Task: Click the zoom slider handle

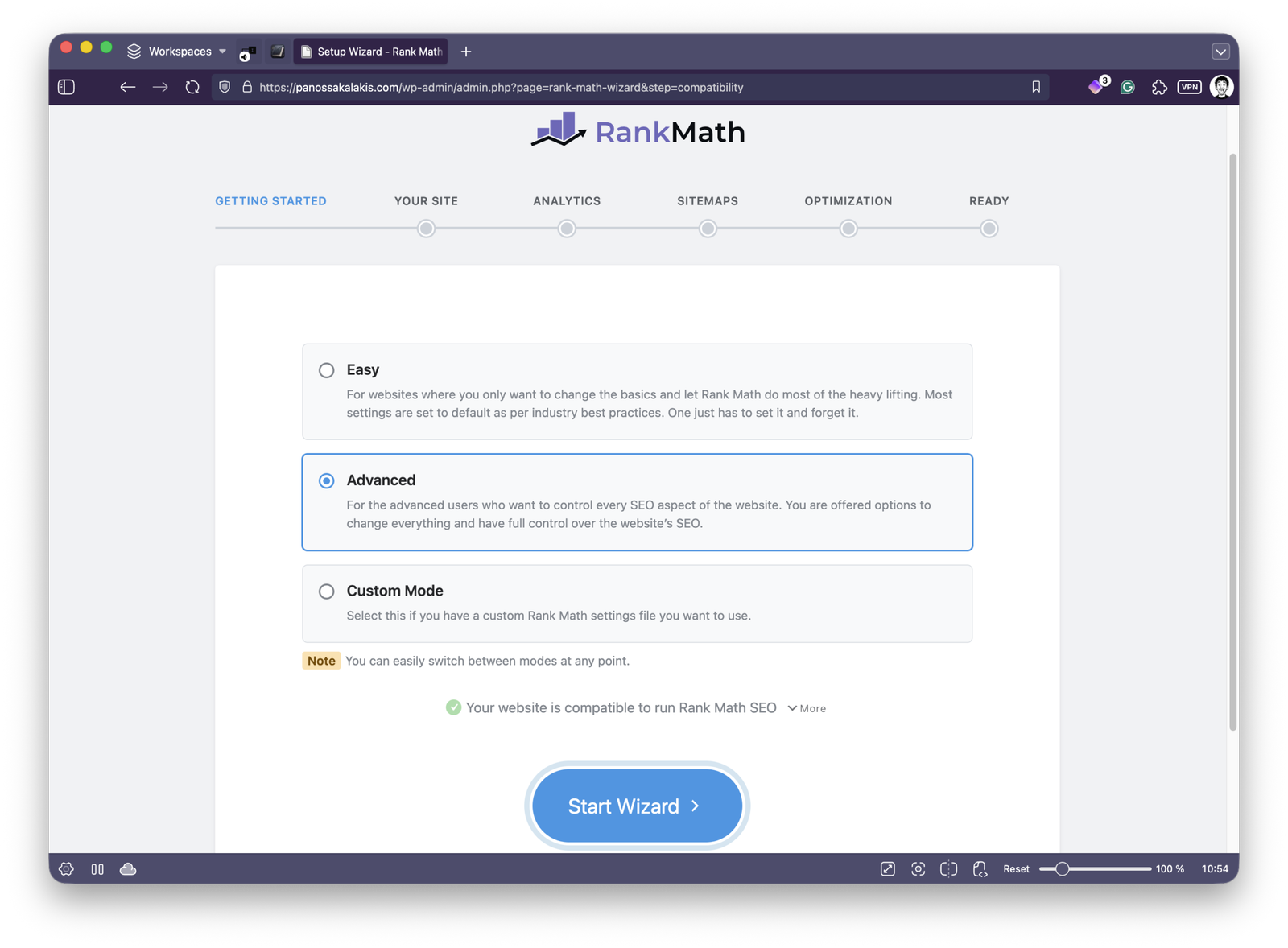Action: point(1062,869)
